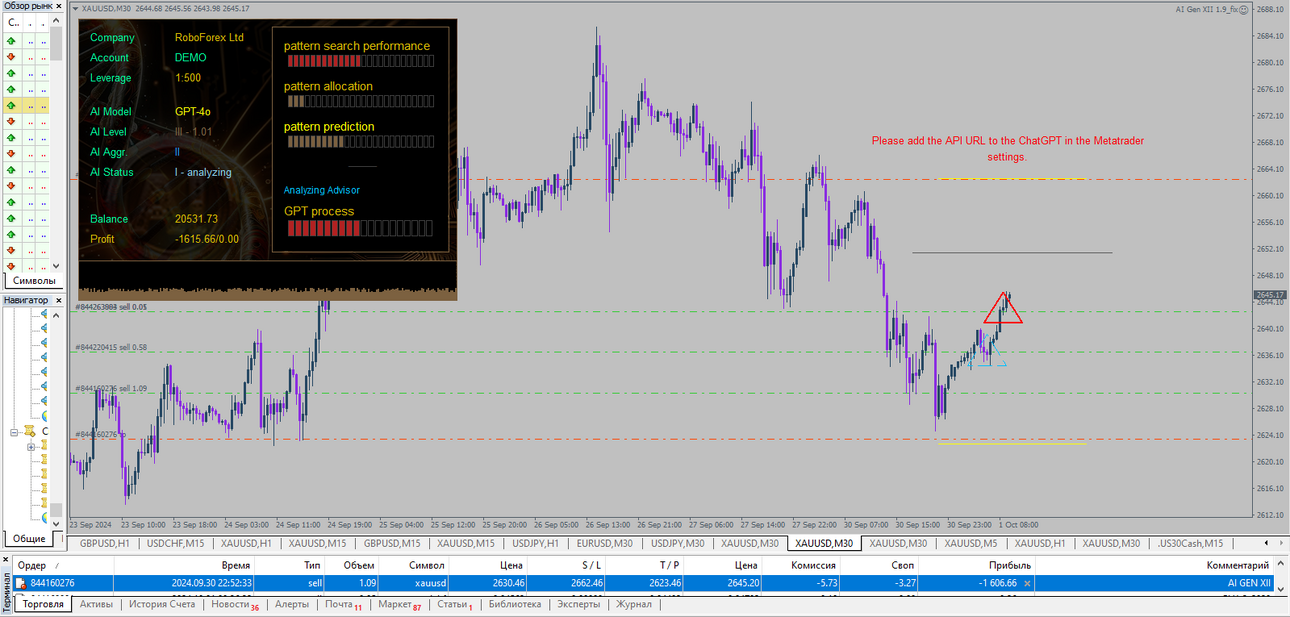Open the Торговля terminal tab
The height and width of the screenshot is (617, 1290).
pos(43,604)
